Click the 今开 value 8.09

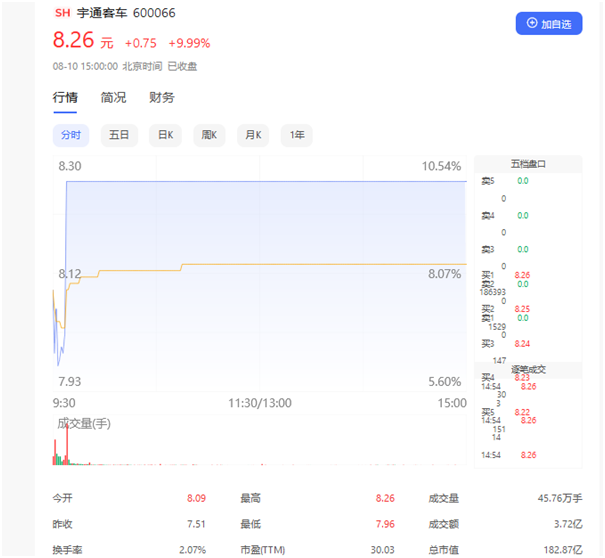[x=196, y=498]
